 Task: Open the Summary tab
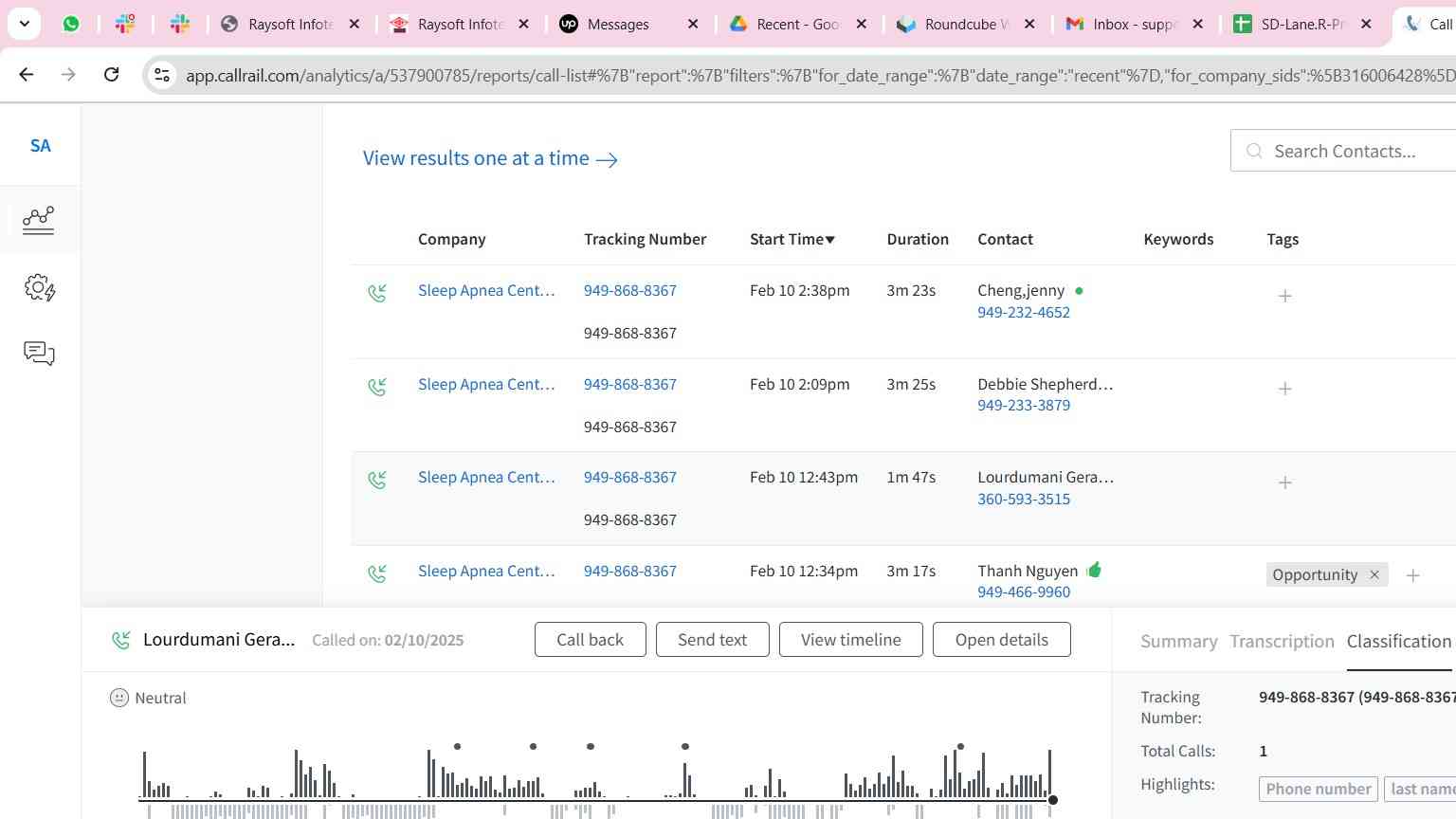click(1178, 642)
